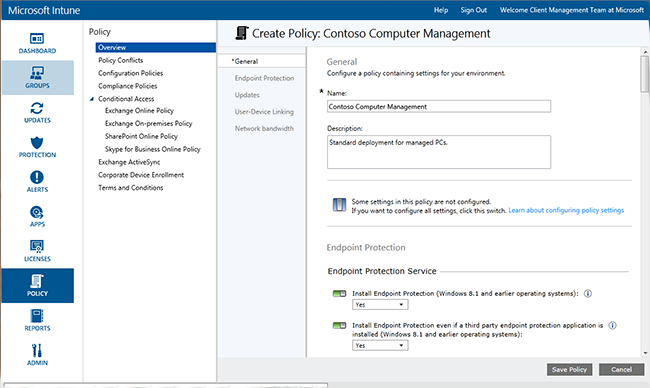Open Exchange On-premises Policy
This screenshot has width=650, height=388.
point(148,124)
